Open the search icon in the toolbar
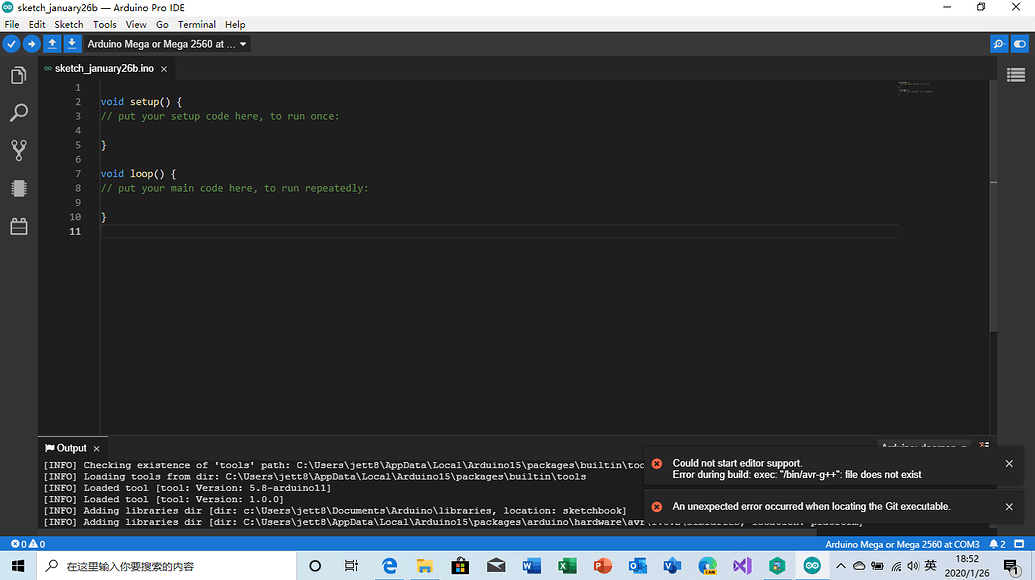 coord(1000,44)
